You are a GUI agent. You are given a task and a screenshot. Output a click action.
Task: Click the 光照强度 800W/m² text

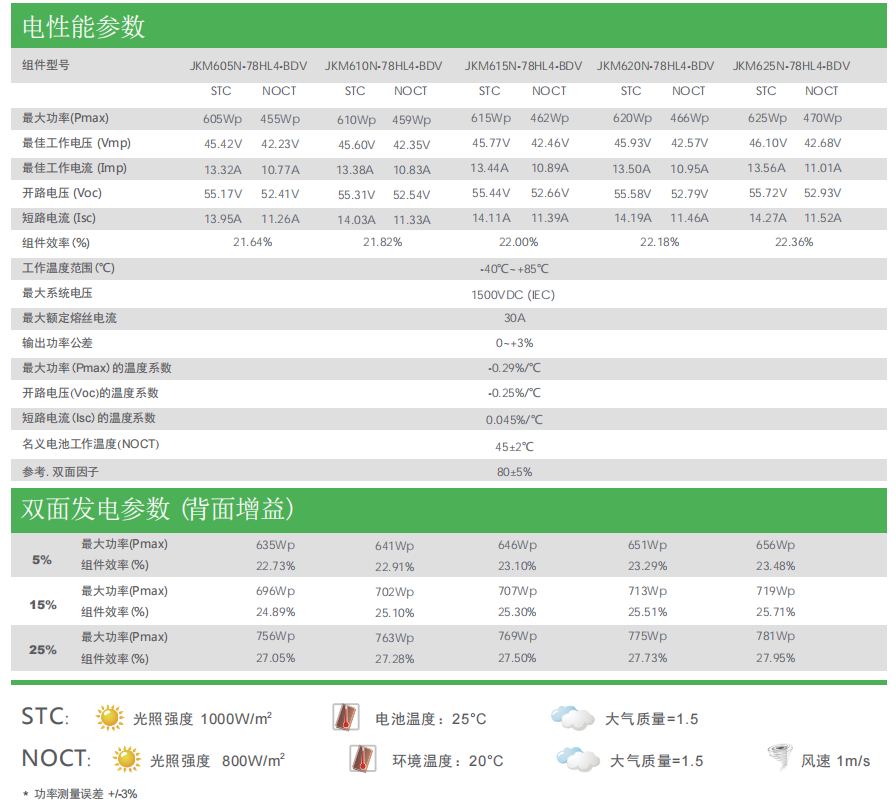click(217, 760)
